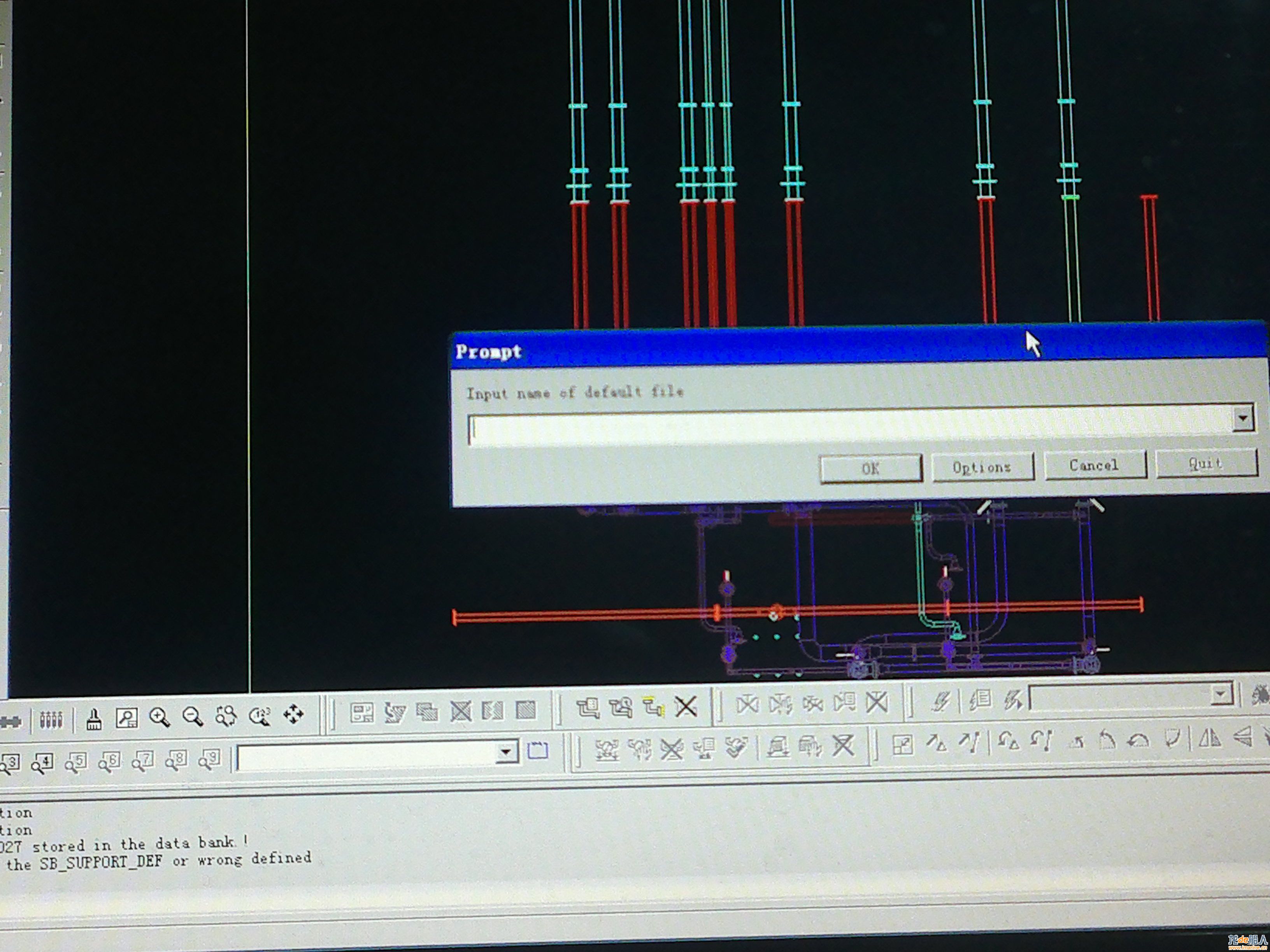
Task: Click the first greyed valve icon
Action: point(747,704)
